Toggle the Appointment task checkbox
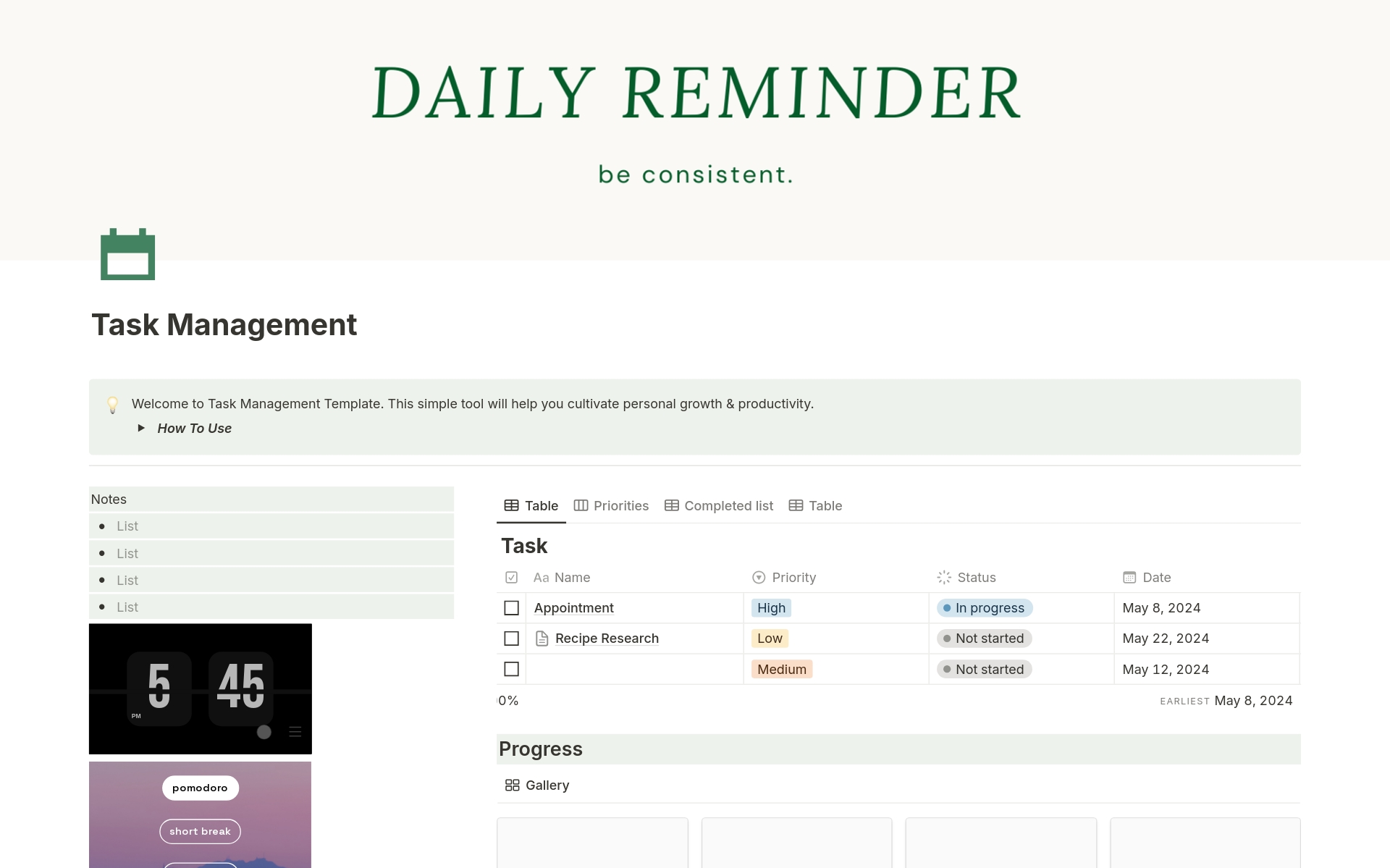 (511, 607)
